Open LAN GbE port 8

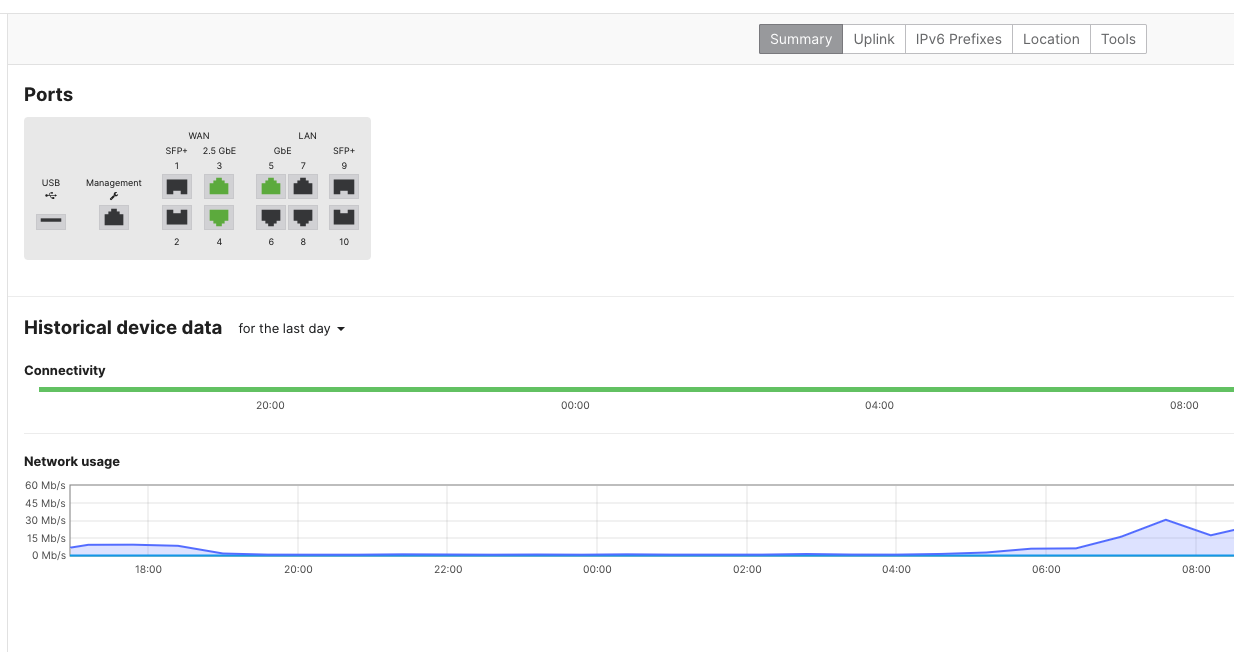click(x=303, y=217)
